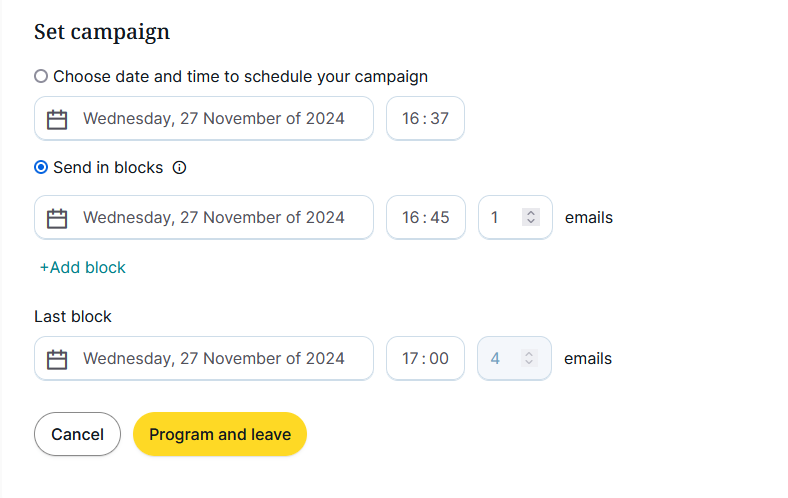Click Program and leave button
The width and height of the screenshot is (788, 498).
tap(220, 435)
